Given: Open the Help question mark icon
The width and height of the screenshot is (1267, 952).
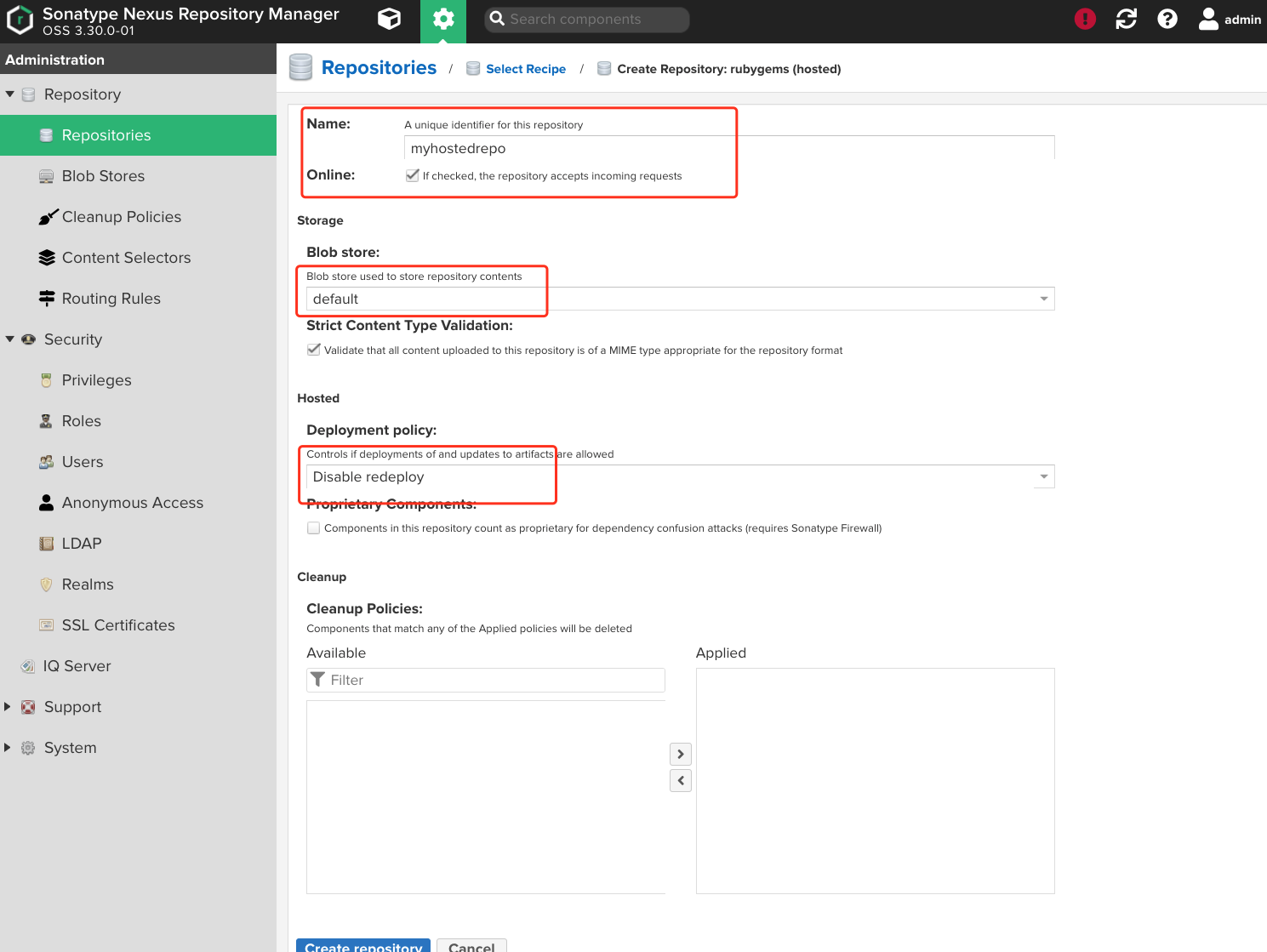Looking at the screenshot, I should [x=1167, y=19].
